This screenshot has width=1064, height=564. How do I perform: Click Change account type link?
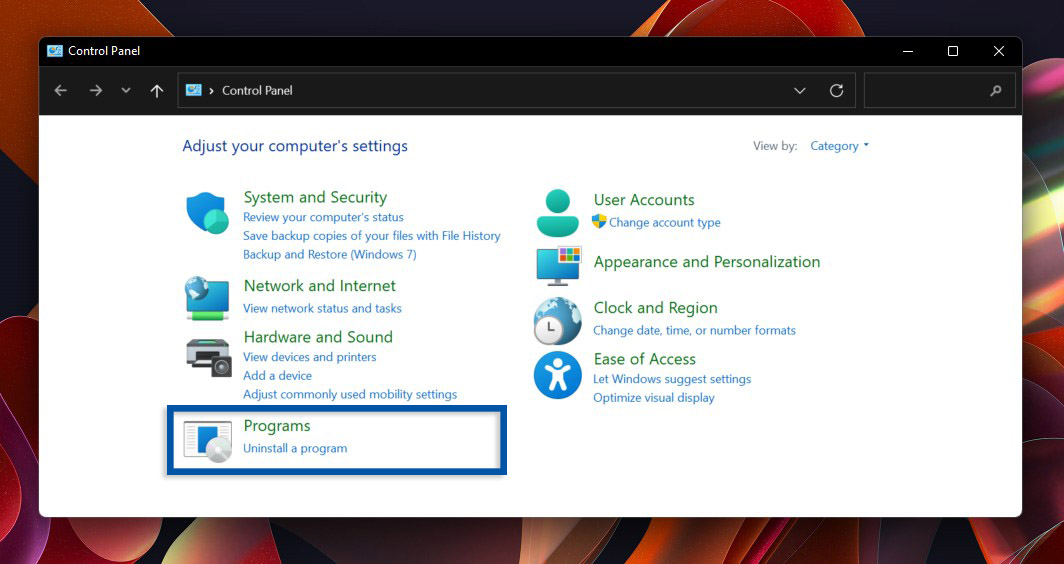coord(664,223)
